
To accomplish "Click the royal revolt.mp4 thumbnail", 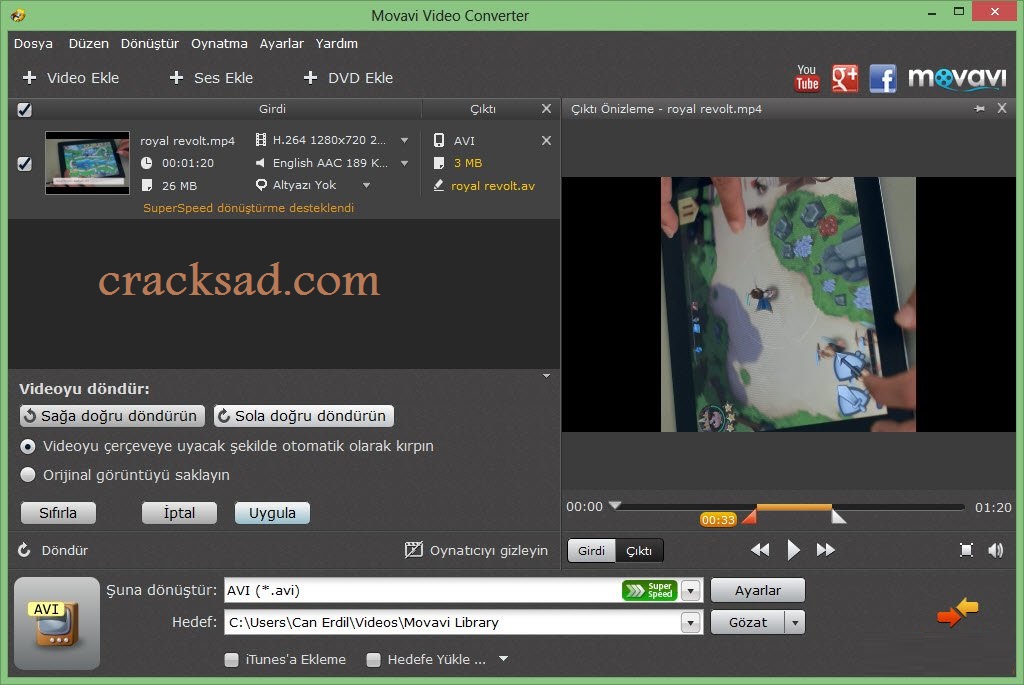I will pos(88,163).
